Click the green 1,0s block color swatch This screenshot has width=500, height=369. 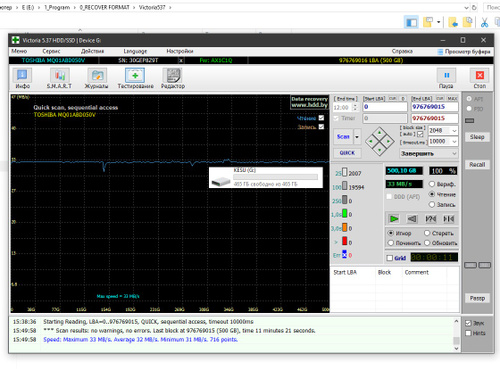tap(345, 213)
